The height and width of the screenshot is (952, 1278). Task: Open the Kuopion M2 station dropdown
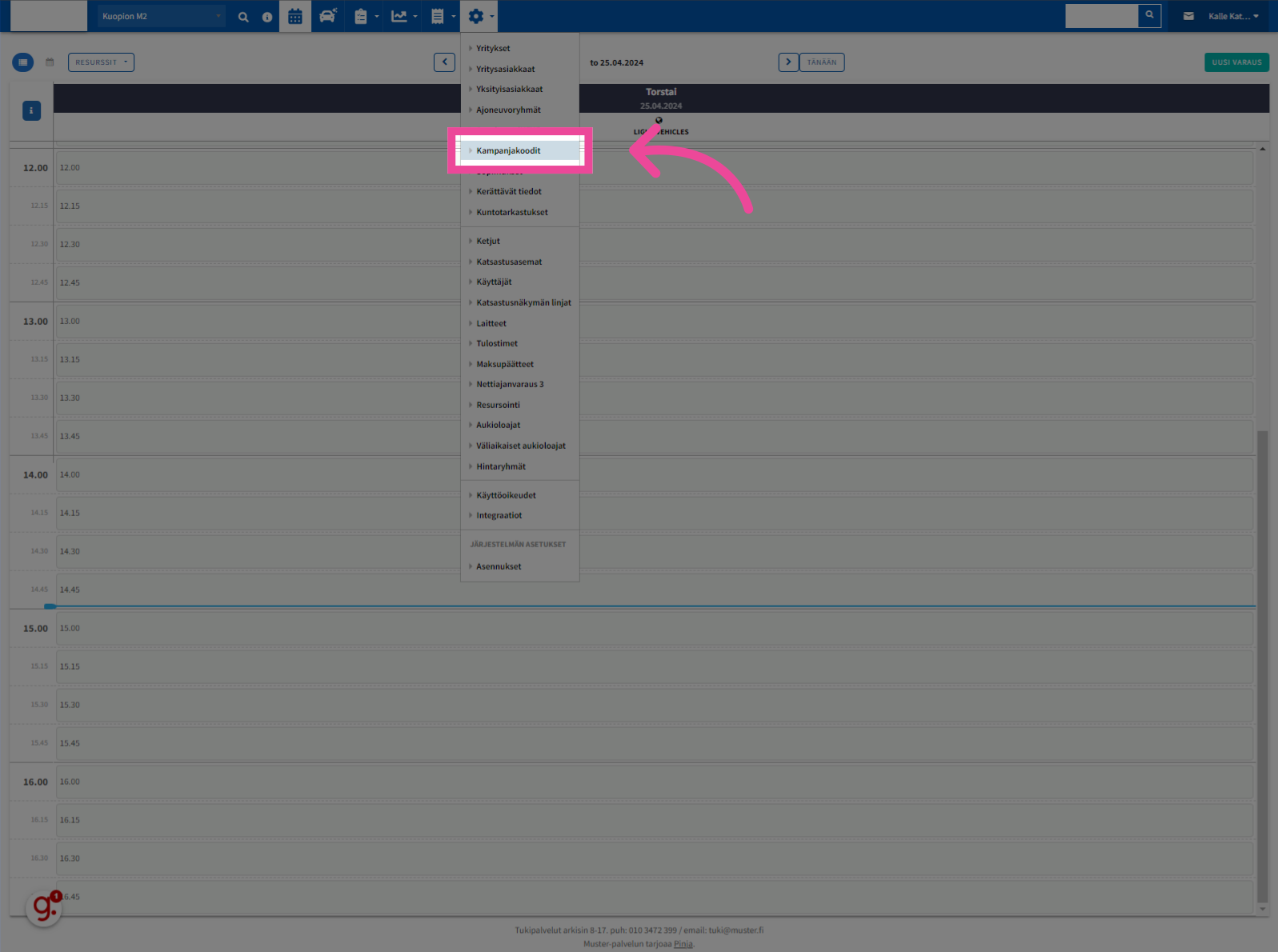[x=162, y=16]
